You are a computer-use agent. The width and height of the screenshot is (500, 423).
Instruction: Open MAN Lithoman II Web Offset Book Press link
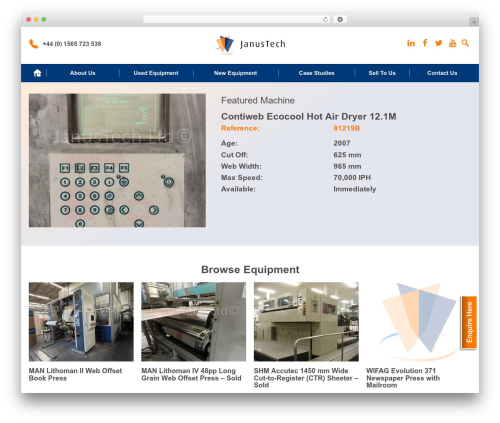75,374
